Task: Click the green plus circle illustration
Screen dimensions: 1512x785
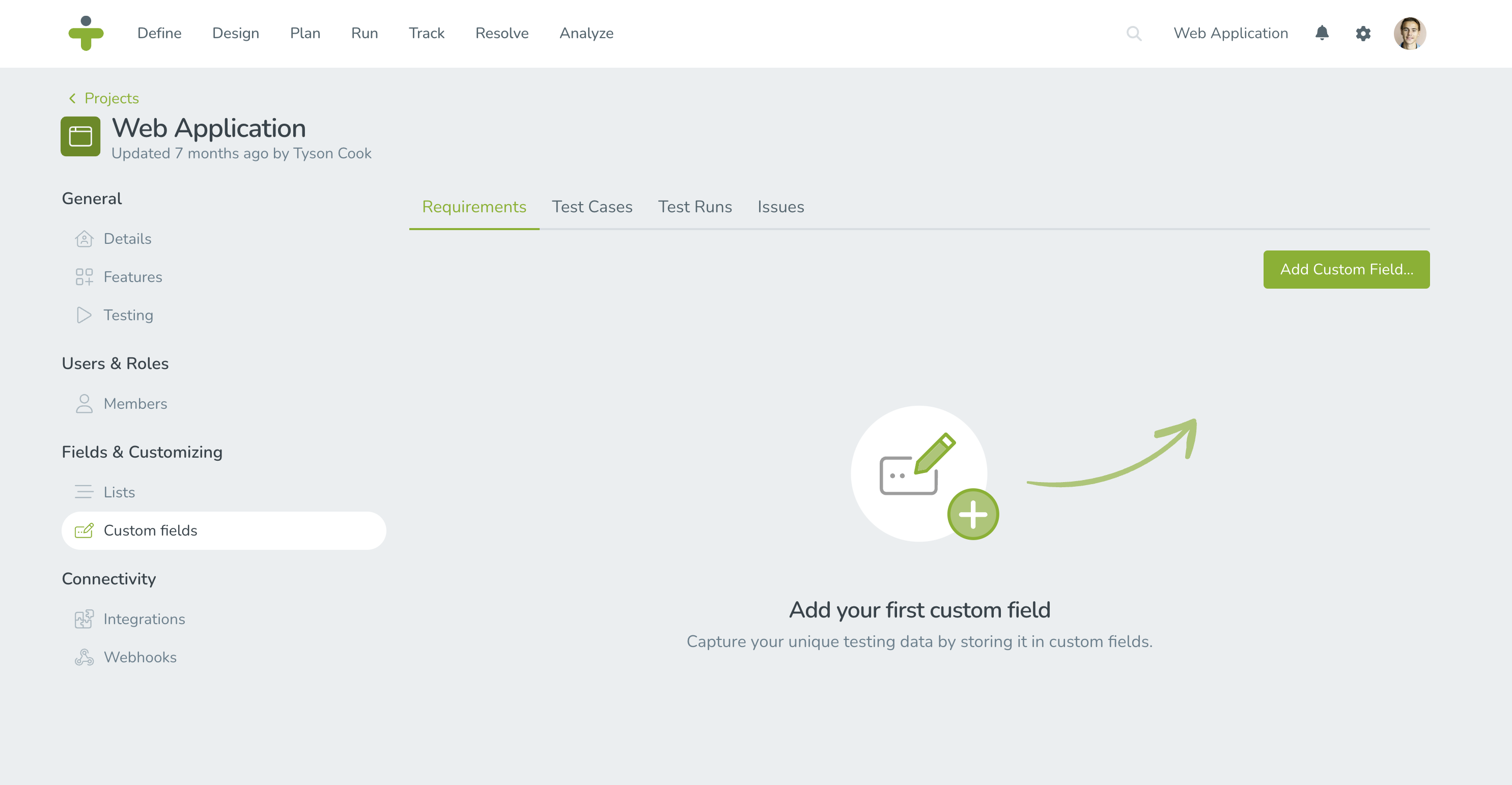Action: (x=972, y=514)
